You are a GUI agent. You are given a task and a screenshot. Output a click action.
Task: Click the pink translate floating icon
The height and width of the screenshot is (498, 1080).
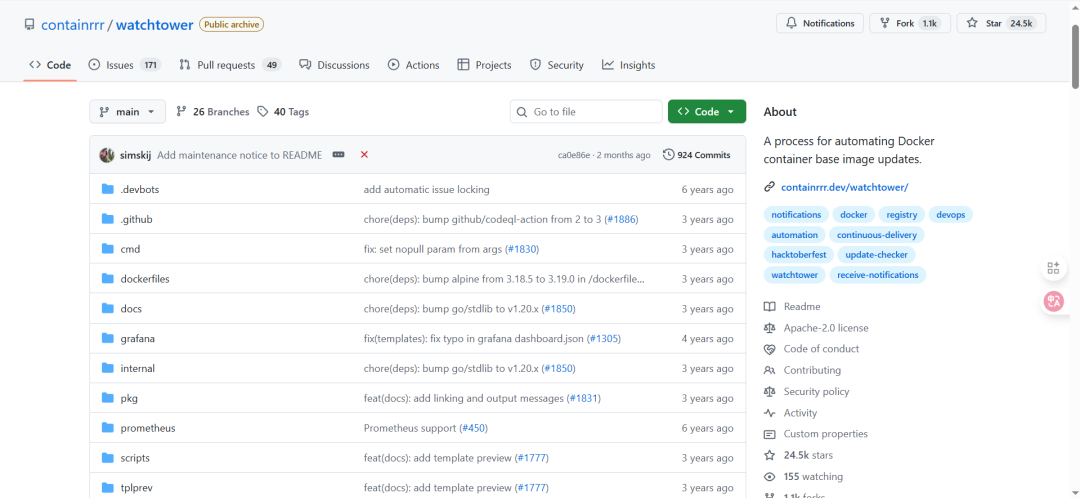[x=1054, y=301]
